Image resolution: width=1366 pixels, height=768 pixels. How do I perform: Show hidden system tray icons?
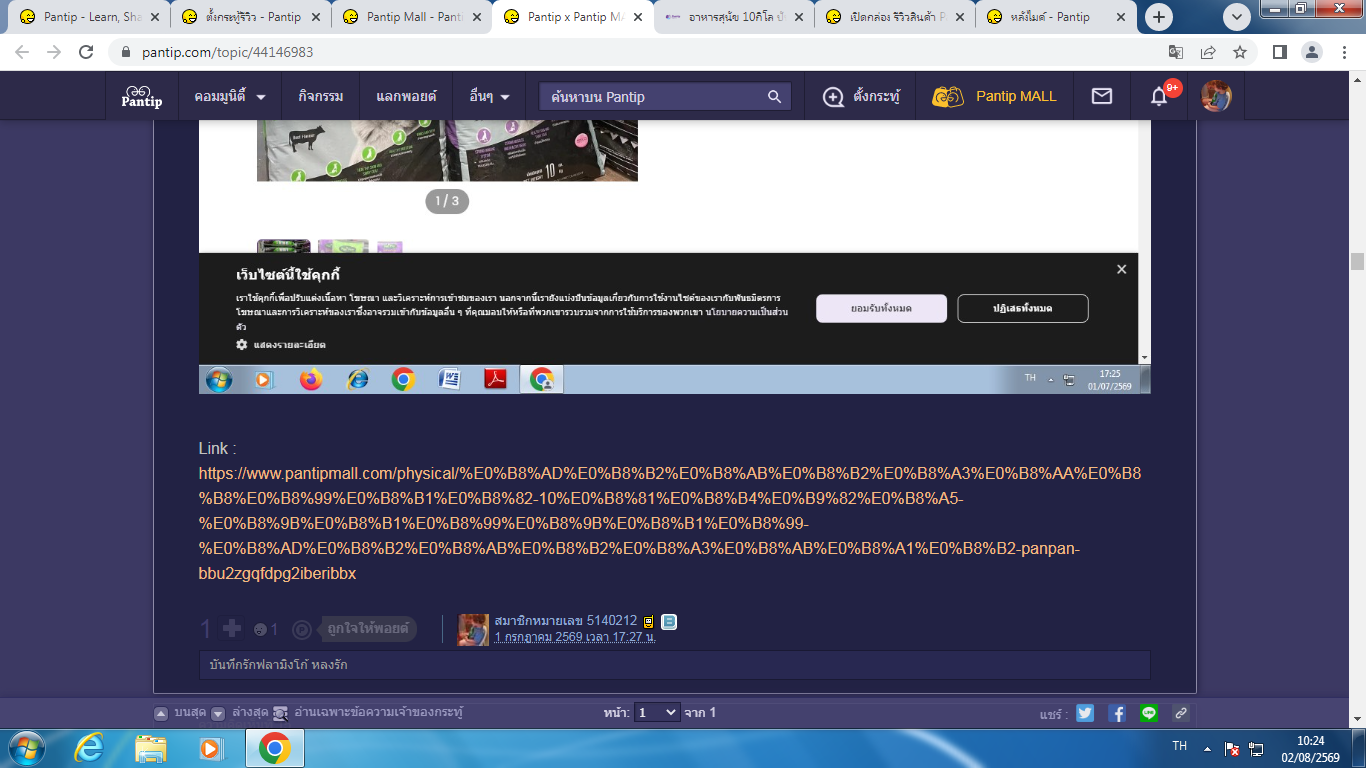pos(1207,748)
